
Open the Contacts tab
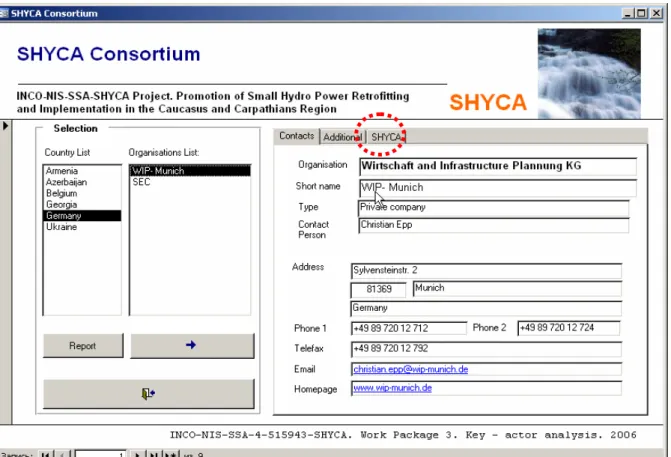click(x=297, y=136)
